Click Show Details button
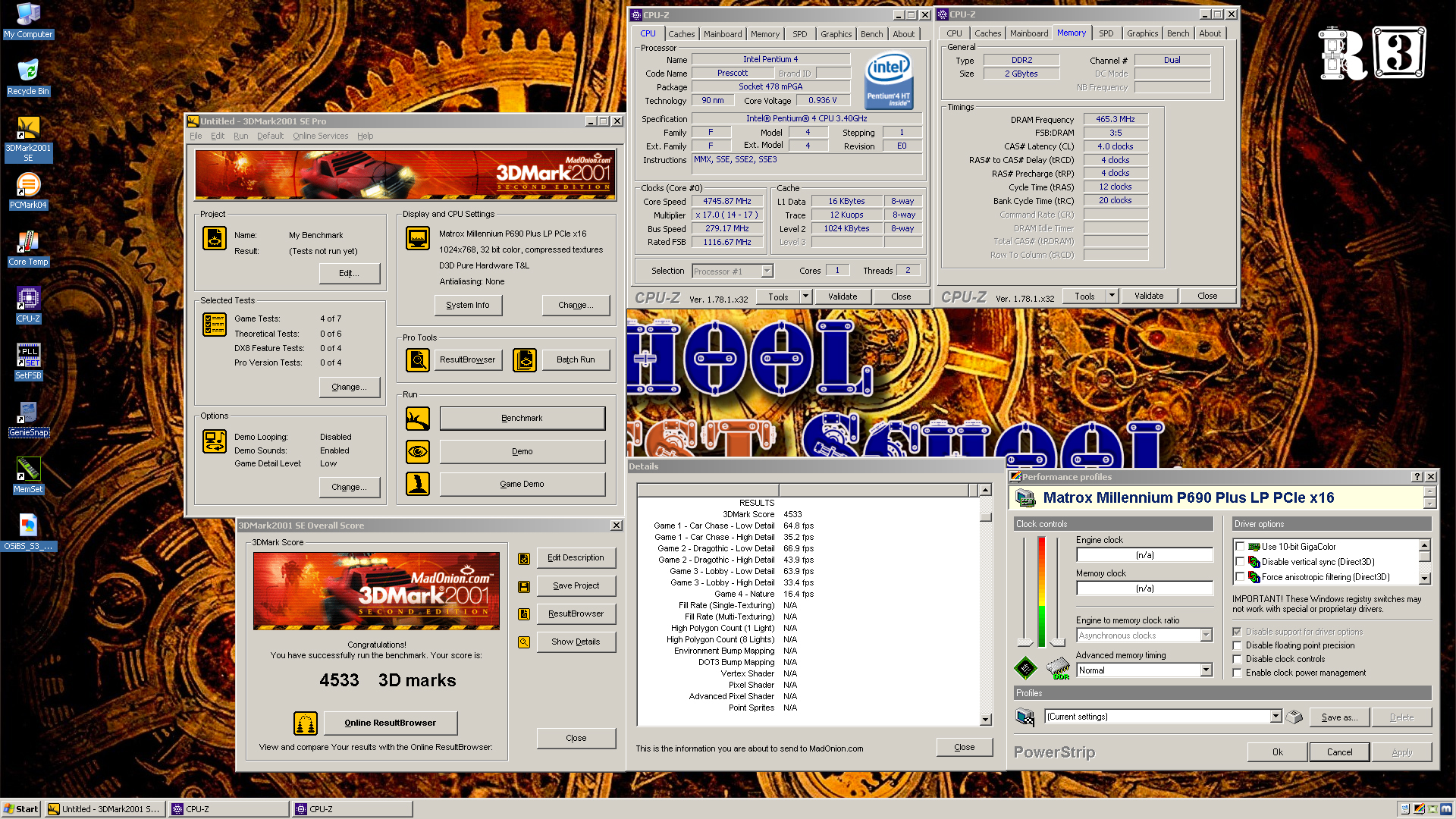The image size is (1456, 819). (x=576, y=642)
